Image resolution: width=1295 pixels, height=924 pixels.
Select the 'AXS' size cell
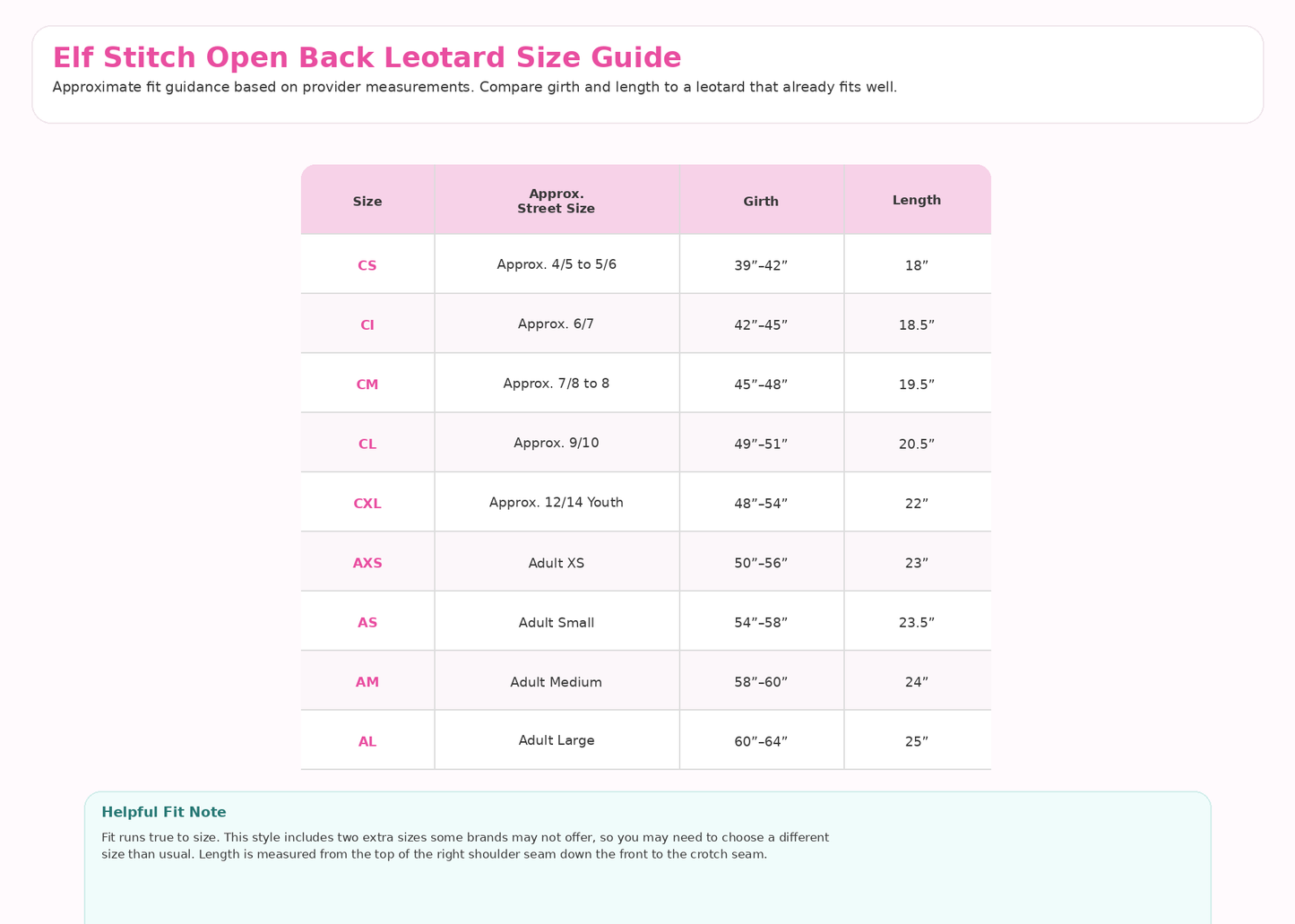(367, 563)
